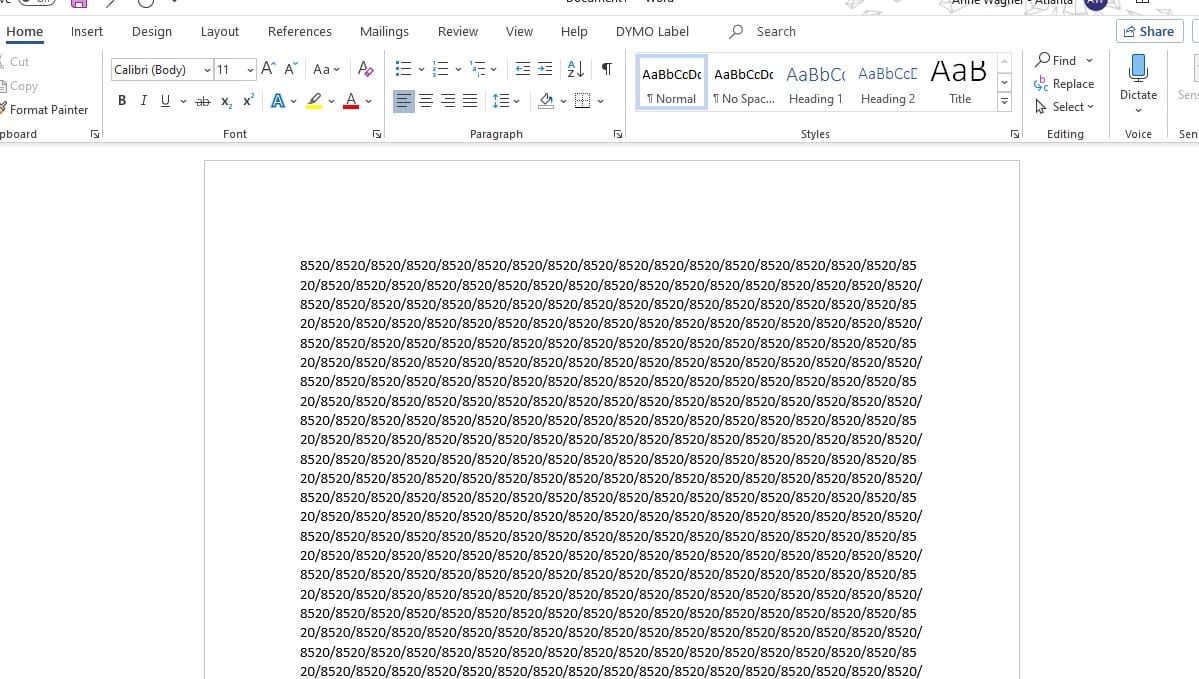Justify the text
1199x679 pixels.
pyautogui.click(x=470, y=101)
